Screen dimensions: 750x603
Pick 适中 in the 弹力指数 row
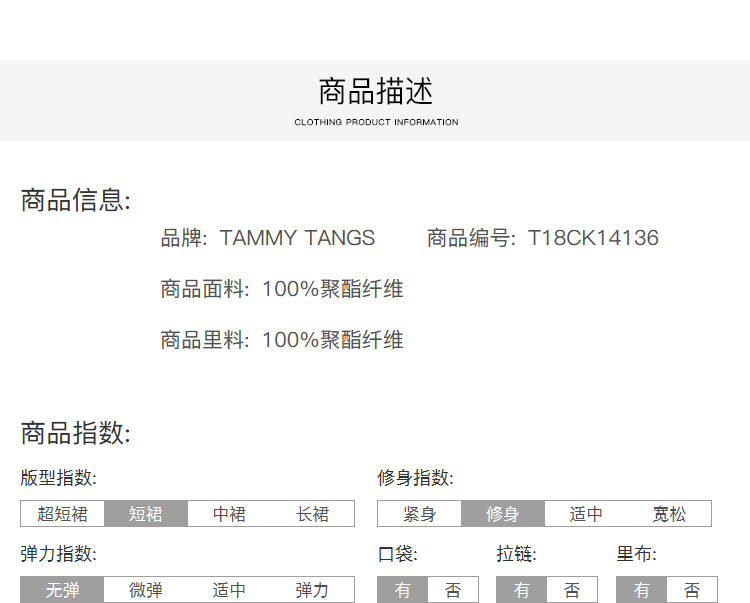click(x=229, y=590)
